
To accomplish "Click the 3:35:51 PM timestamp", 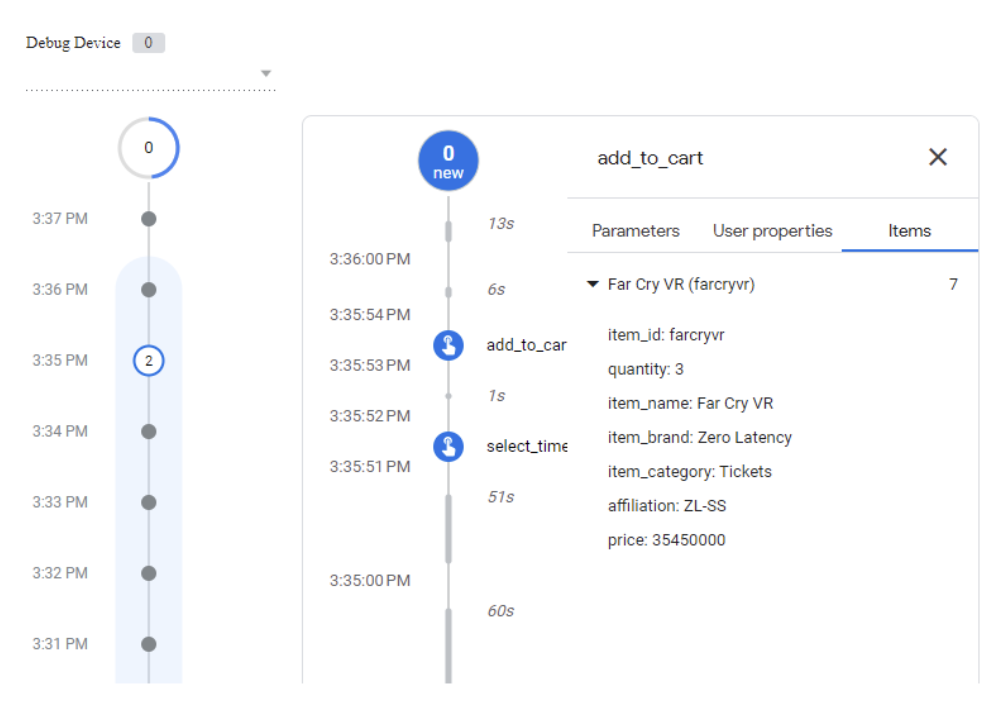I will (x=369, y=466).
